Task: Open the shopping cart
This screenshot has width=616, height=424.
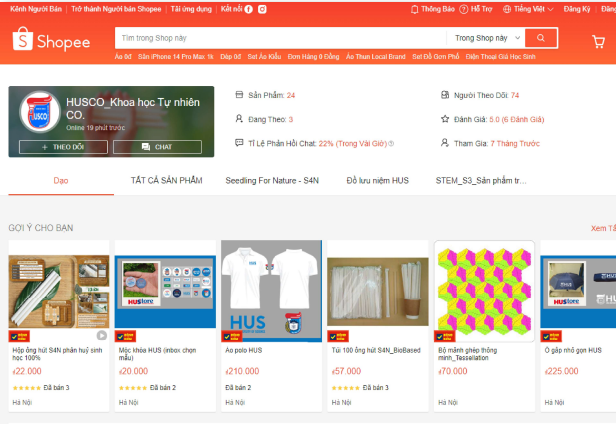Action: tap(597, 41)
